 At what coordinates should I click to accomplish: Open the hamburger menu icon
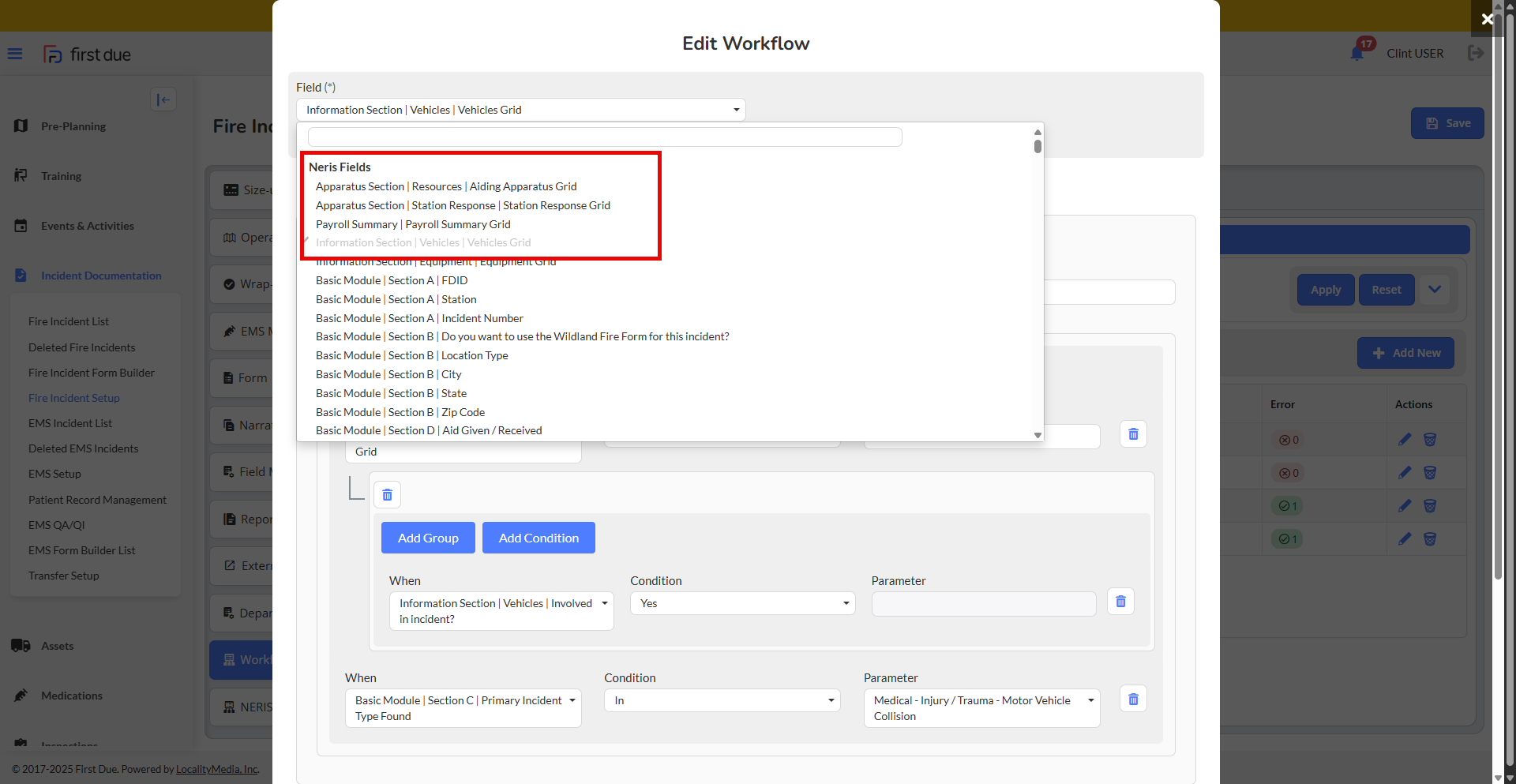[x=15, y=54]
